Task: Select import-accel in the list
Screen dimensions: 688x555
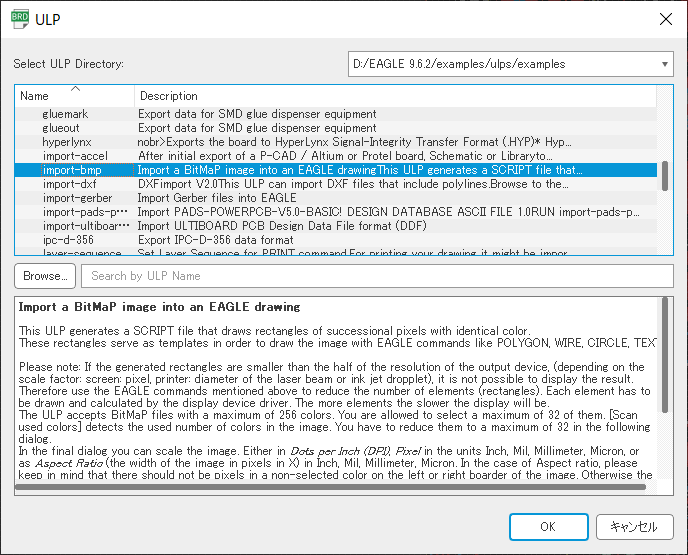Action: point(75,156)
